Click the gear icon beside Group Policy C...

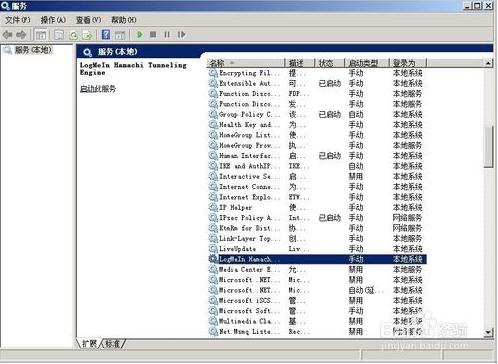tap(213, 114)
